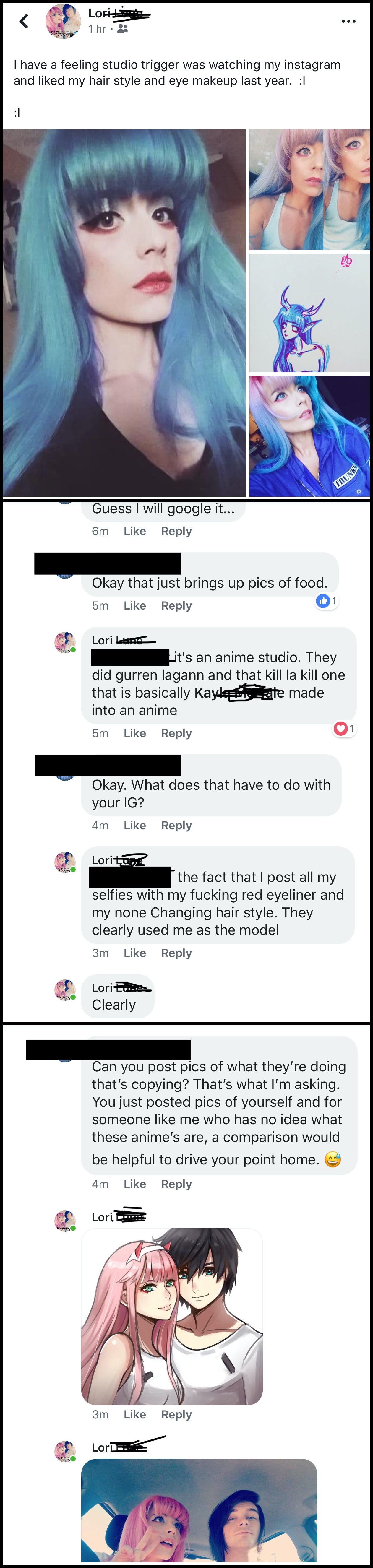Tap the red heart reaction count

pos(344,728)
